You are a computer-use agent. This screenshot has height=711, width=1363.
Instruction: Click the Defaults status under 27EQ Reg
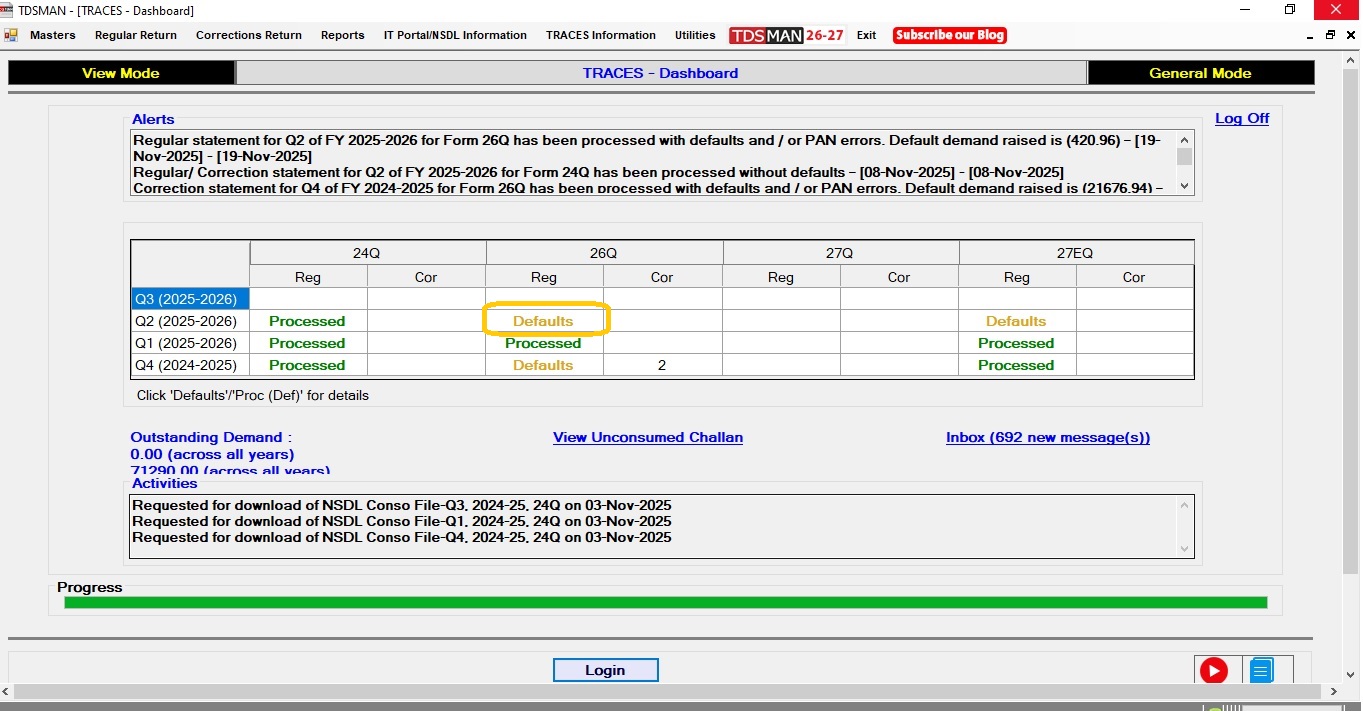pos(1016,321)
